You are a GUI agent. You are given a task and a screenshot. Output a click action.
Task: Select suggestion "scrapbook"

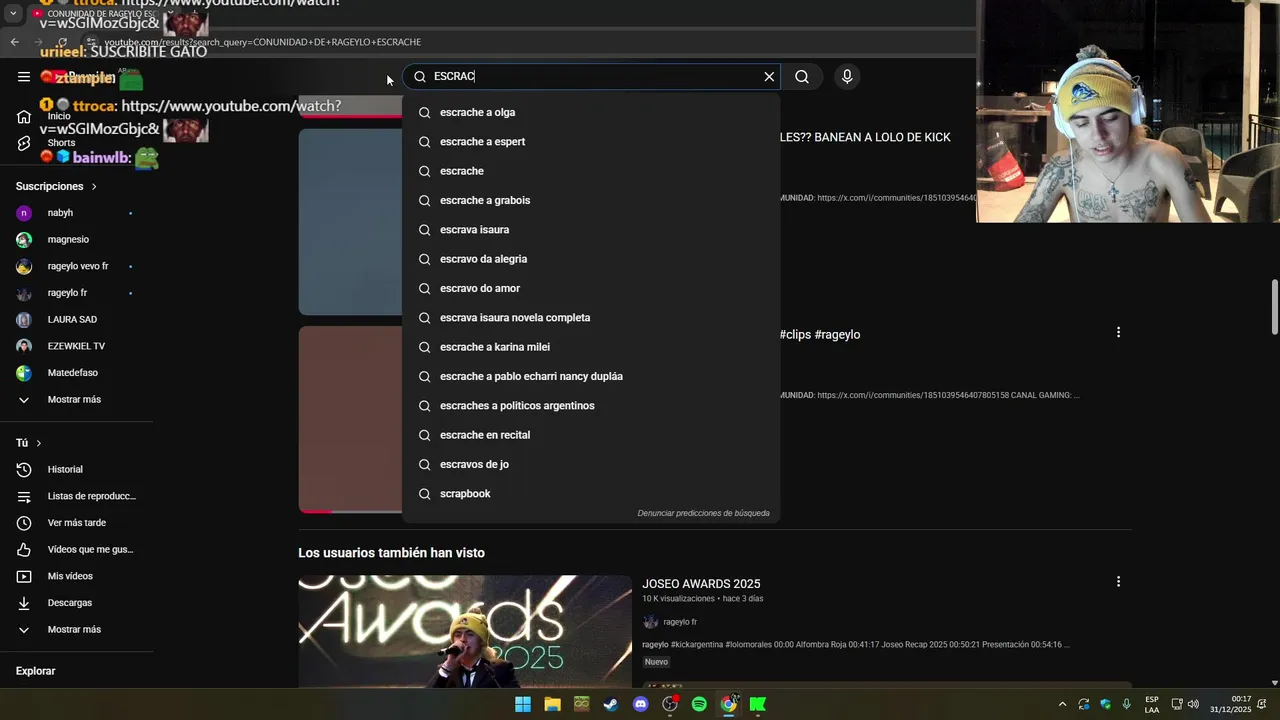[x=591, y=493]
